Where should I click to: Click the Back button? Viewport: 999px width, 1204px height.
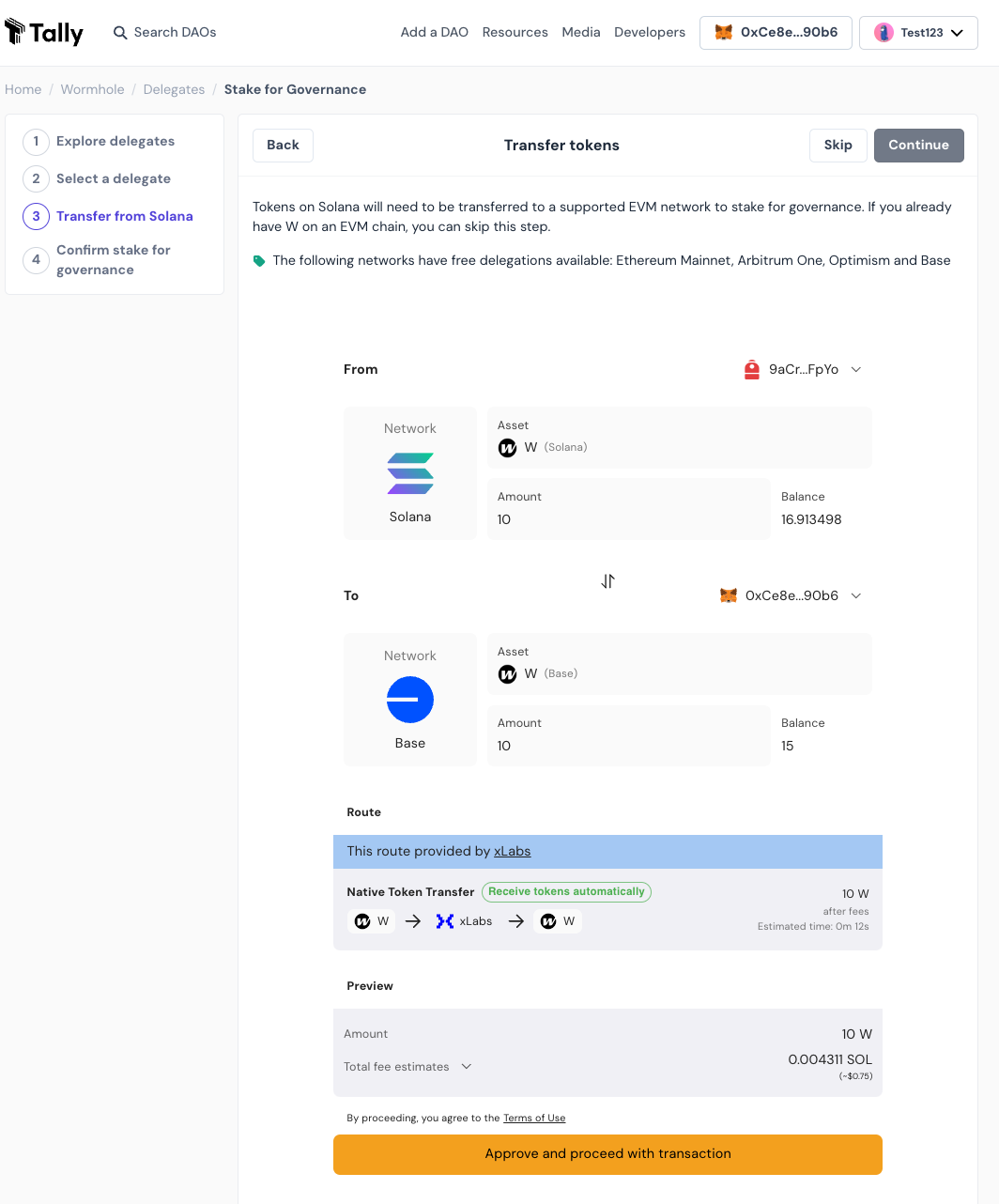point(283,145)
